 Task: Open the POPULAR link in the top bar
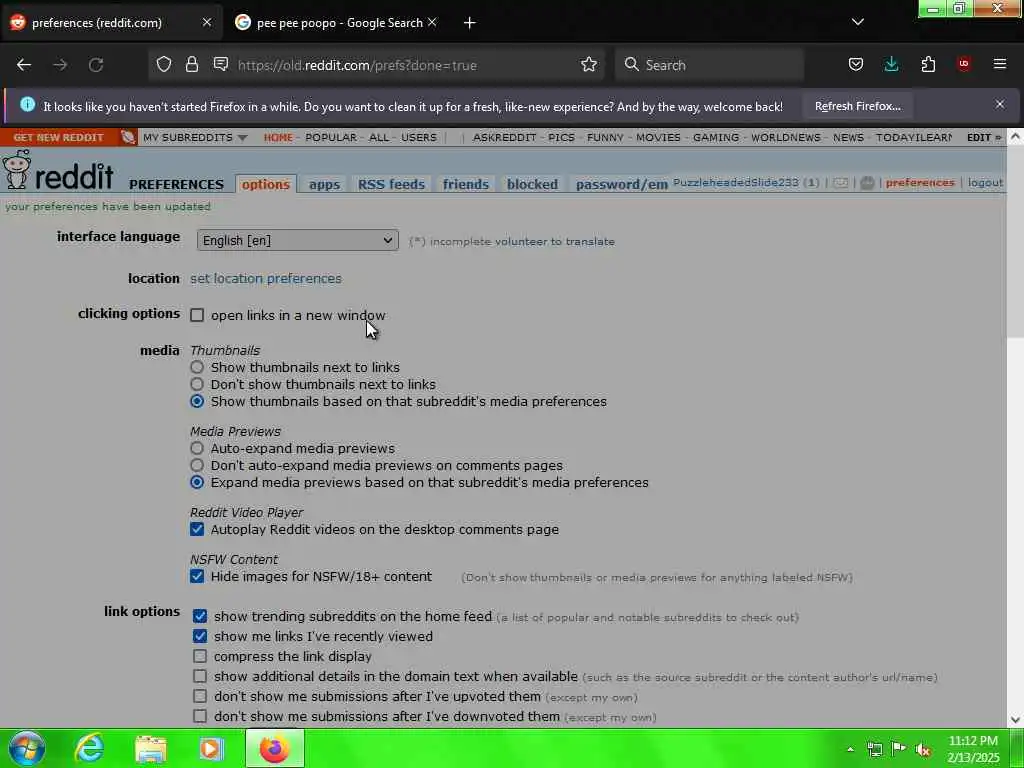(331, 137)
